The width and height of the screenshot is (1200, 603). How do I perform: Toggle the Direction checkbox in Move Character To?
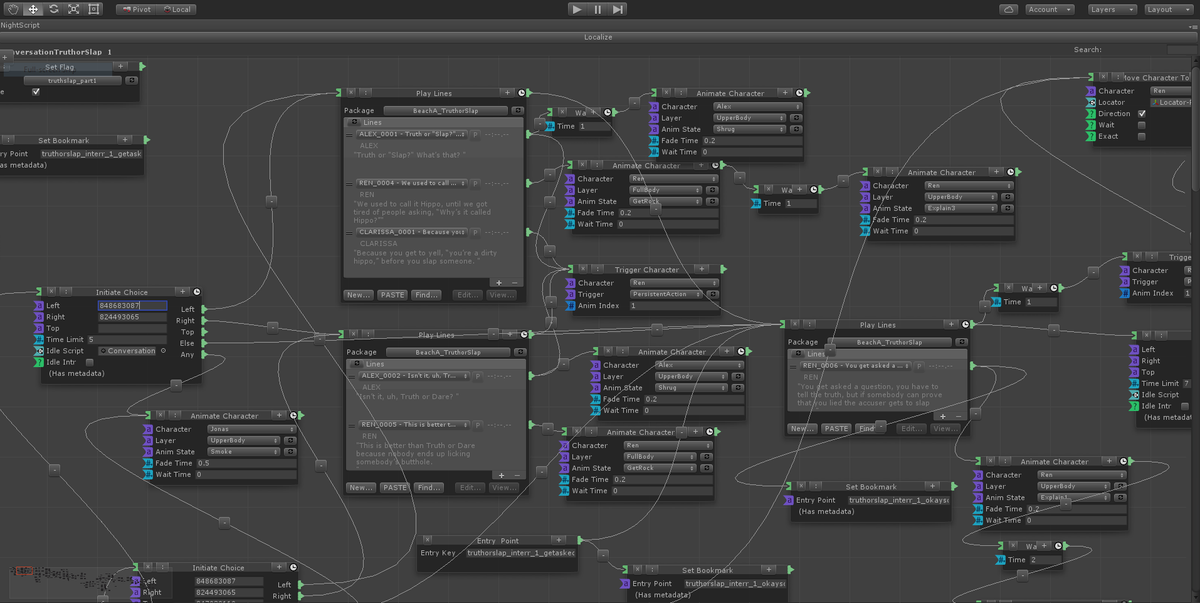point(1141,113)
